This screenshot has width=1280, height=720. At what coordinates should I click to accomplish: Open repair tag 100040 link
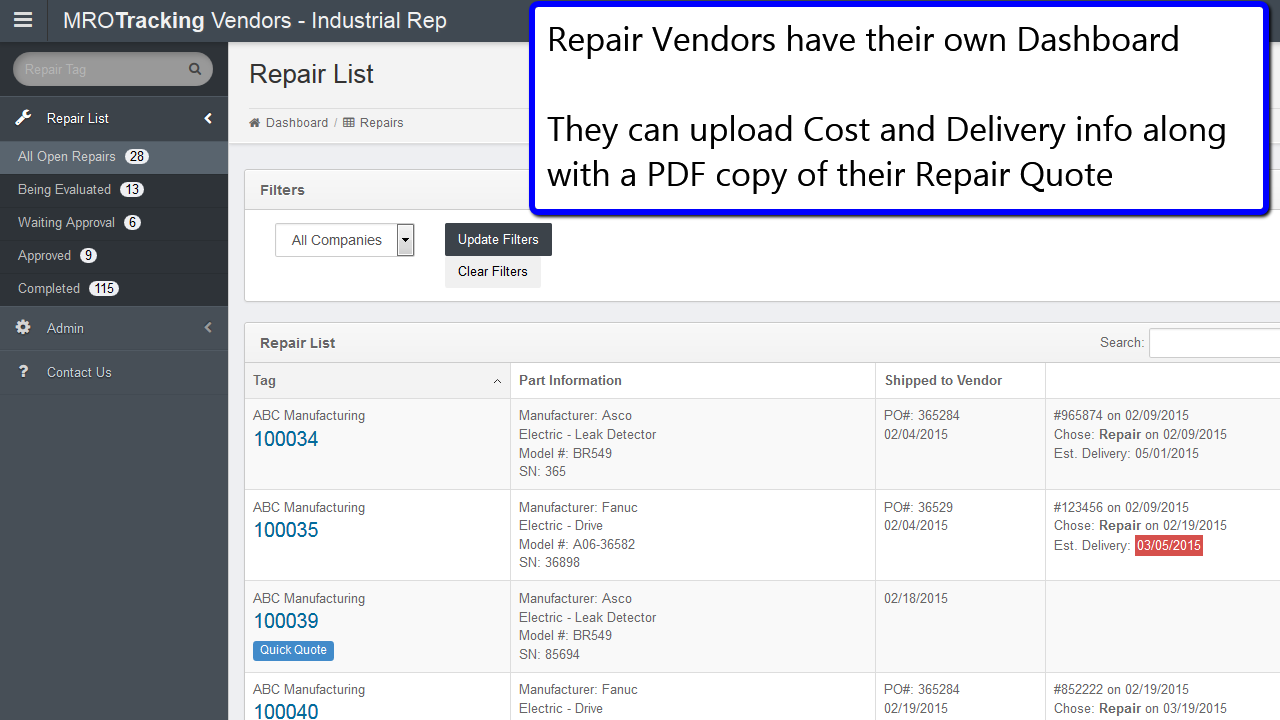pyautogui.click(x=286, y=710)
